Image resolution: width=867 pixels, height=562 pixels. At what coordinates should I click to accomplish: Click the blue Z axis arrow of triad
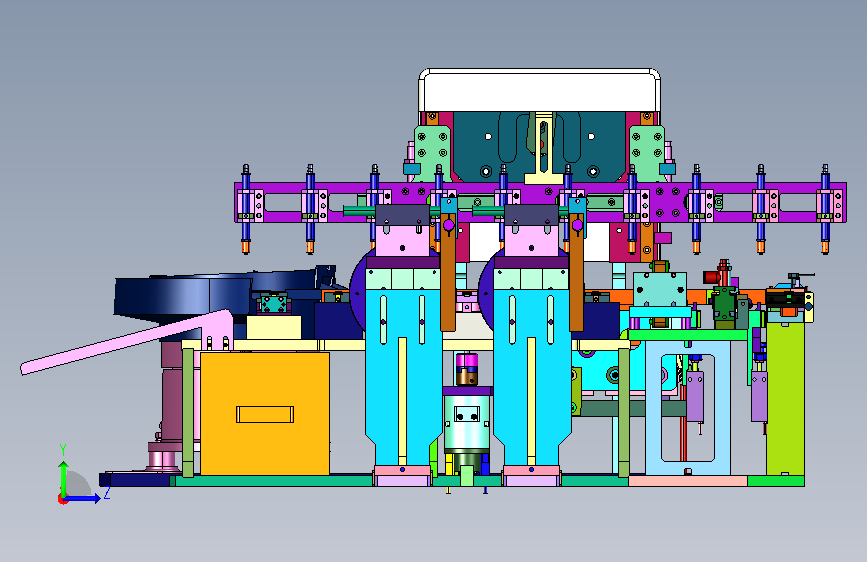click(83, 498)
